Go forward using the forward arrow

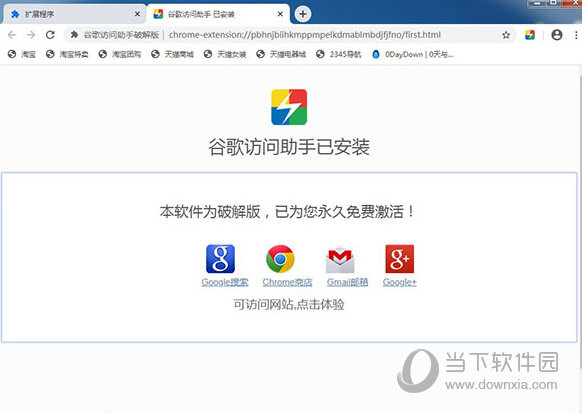(x=31, y=35)
